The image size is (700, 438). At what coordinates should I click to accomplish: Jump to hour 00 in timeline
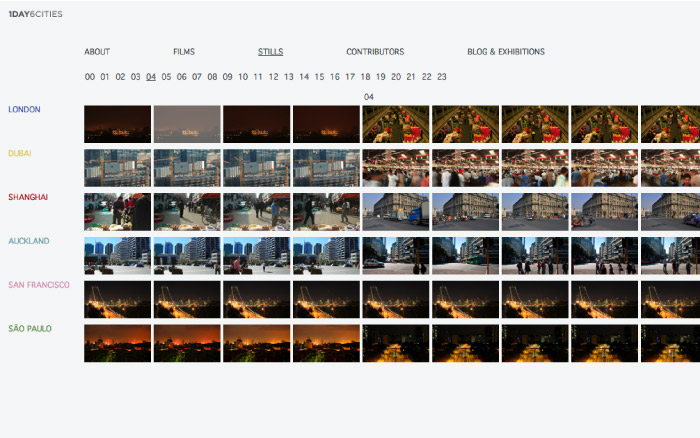point(90,77)
